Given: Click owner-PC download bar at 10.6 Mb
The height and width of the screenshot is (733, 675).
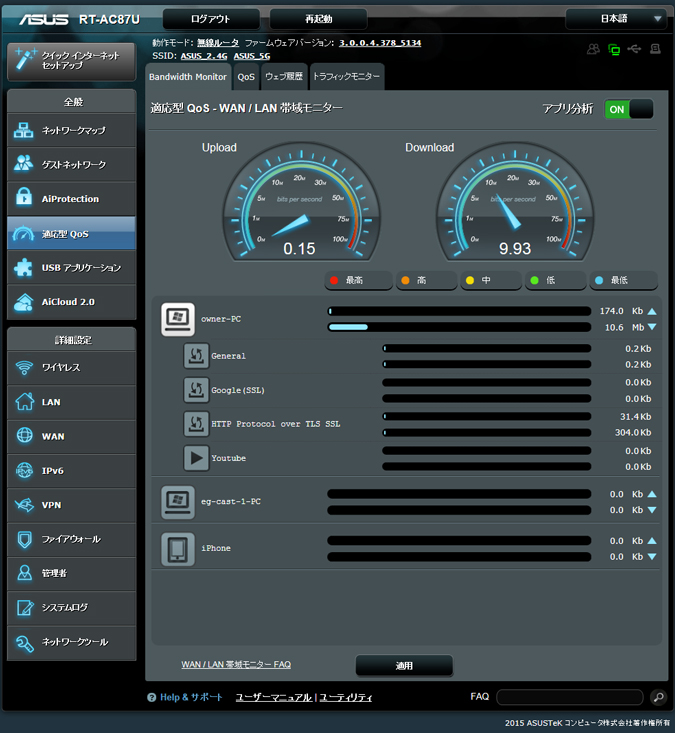Looking at the screenshot, I should 459,327.
